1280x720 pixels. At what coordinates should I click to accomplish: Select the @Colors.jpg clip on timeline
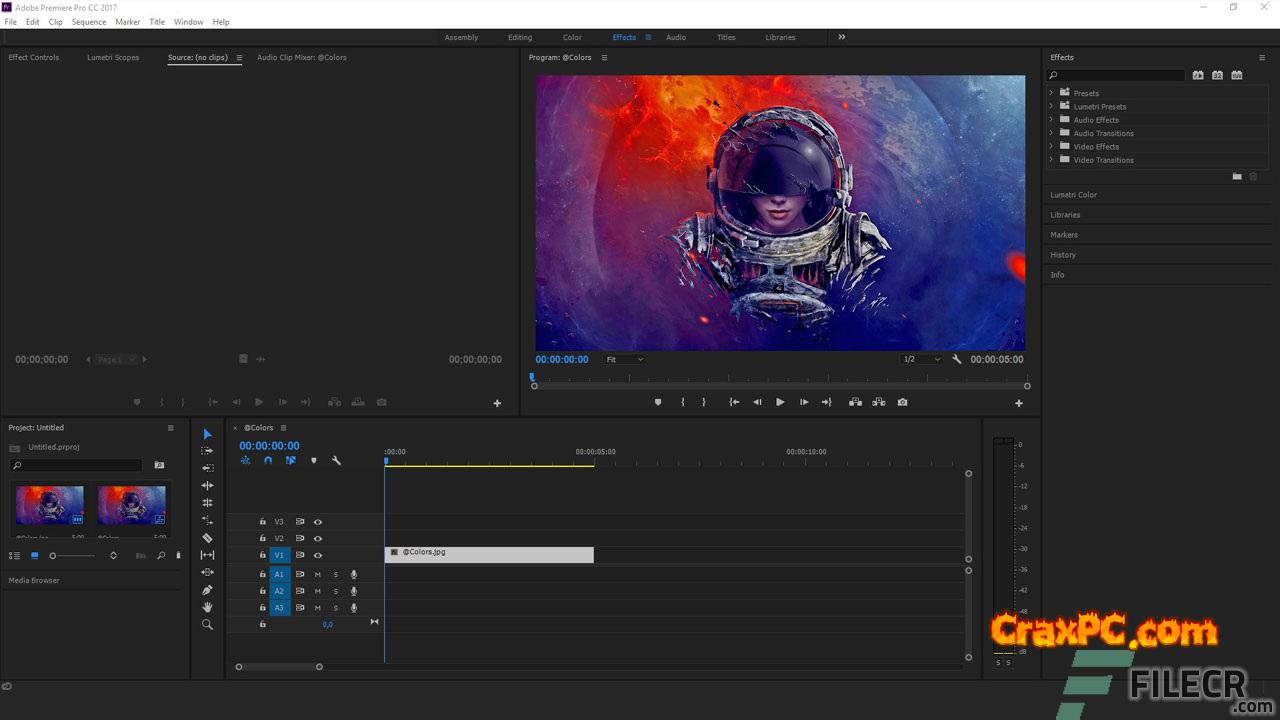click(489, 555)
